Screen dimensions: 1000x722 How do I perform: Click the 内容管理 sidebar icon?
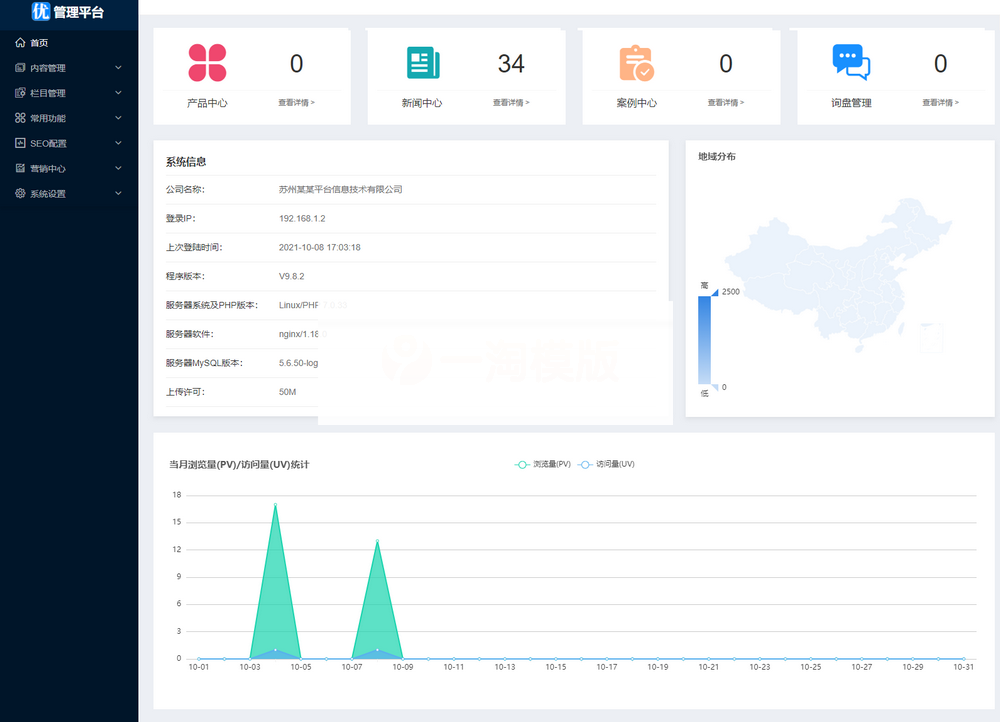[x=21, y=67]
